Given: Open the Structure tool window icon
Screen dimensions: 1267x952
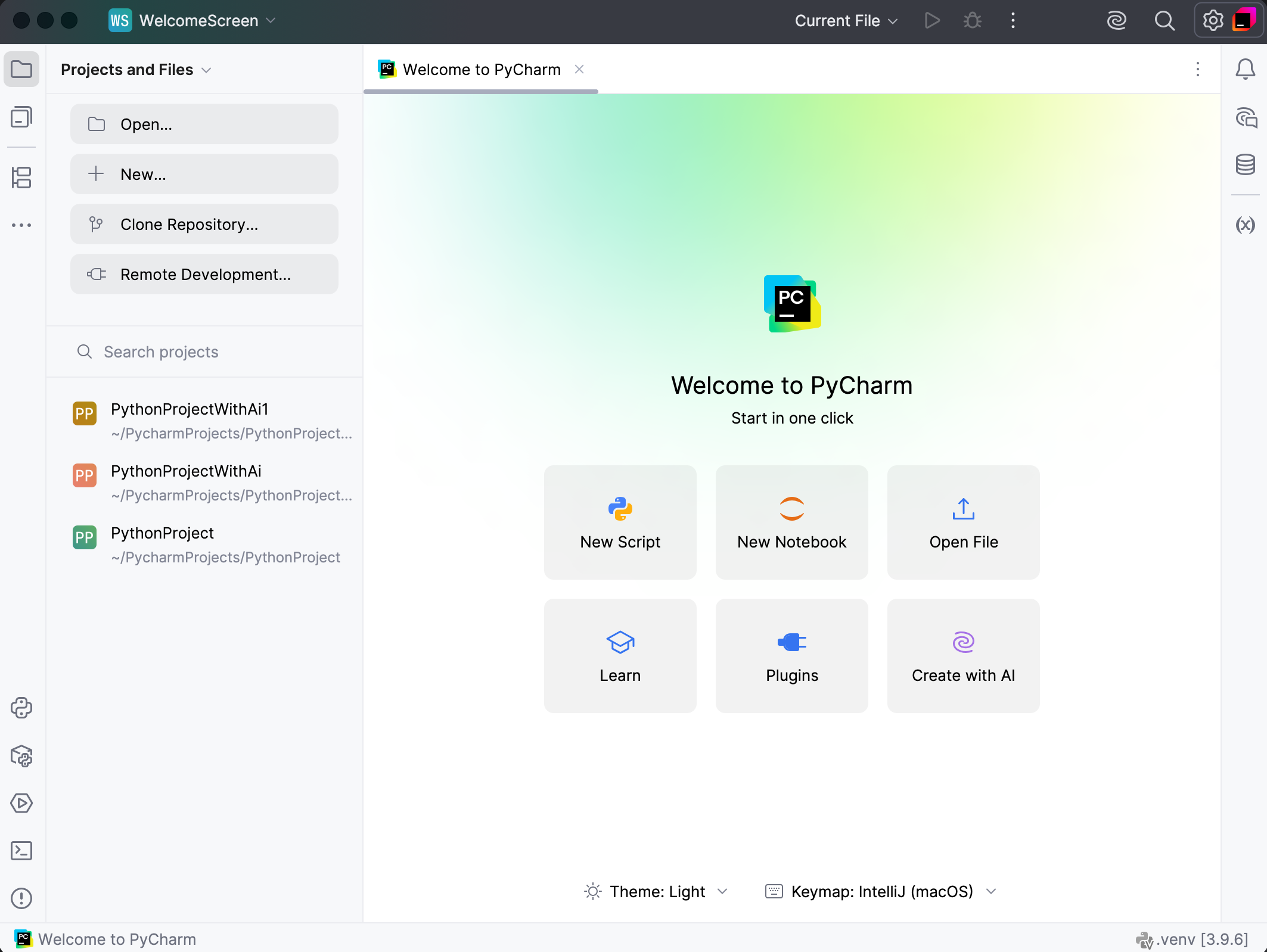Looking at the screenshot, I should point(21,177).
